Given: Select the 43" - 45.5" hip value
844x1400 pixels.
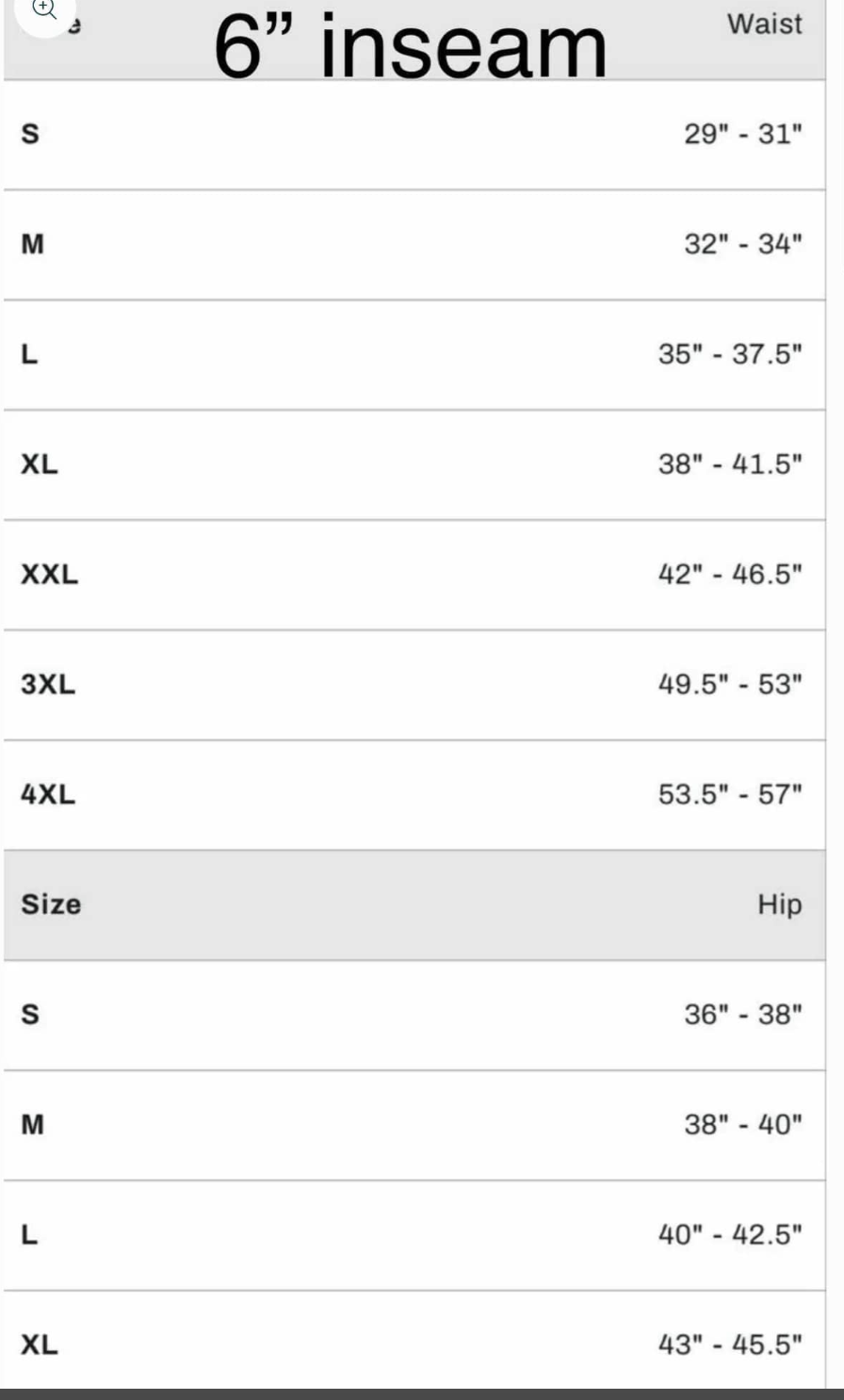Looking at the screenshot, I should point(730,1344).
